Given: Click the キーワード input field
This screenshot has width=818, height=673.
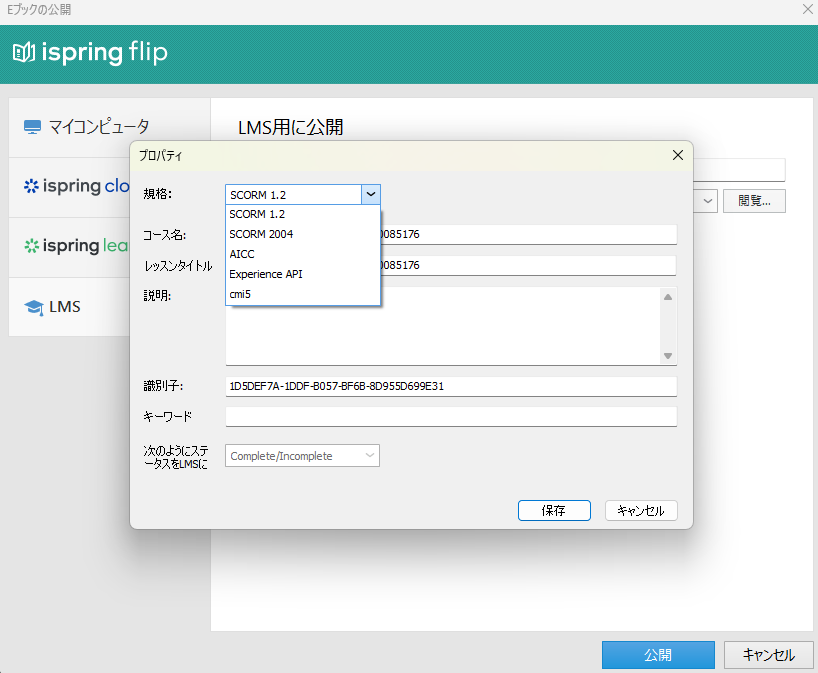Looking at the screenshot, I should pos(451,417).
